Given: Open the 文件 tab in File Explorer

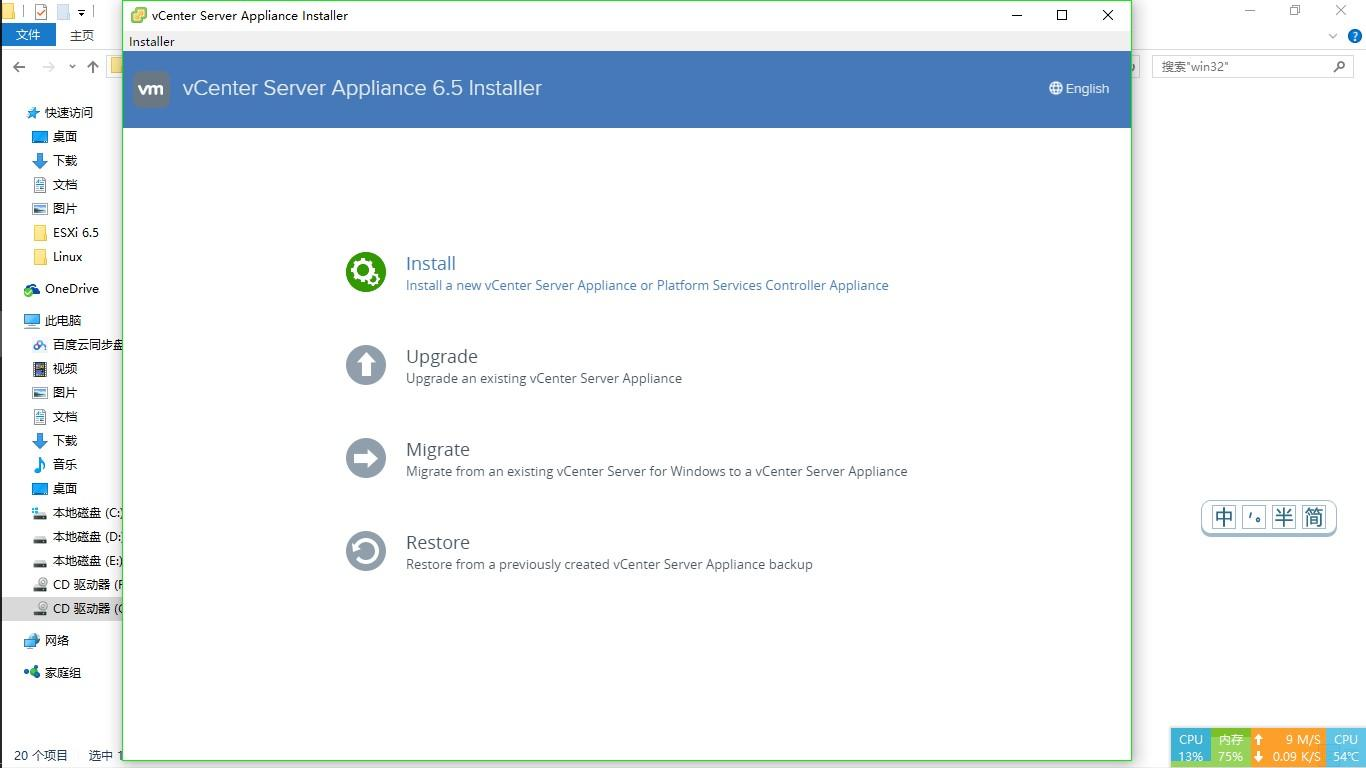Looking at the screenshot, I should [x=28, y=35].
